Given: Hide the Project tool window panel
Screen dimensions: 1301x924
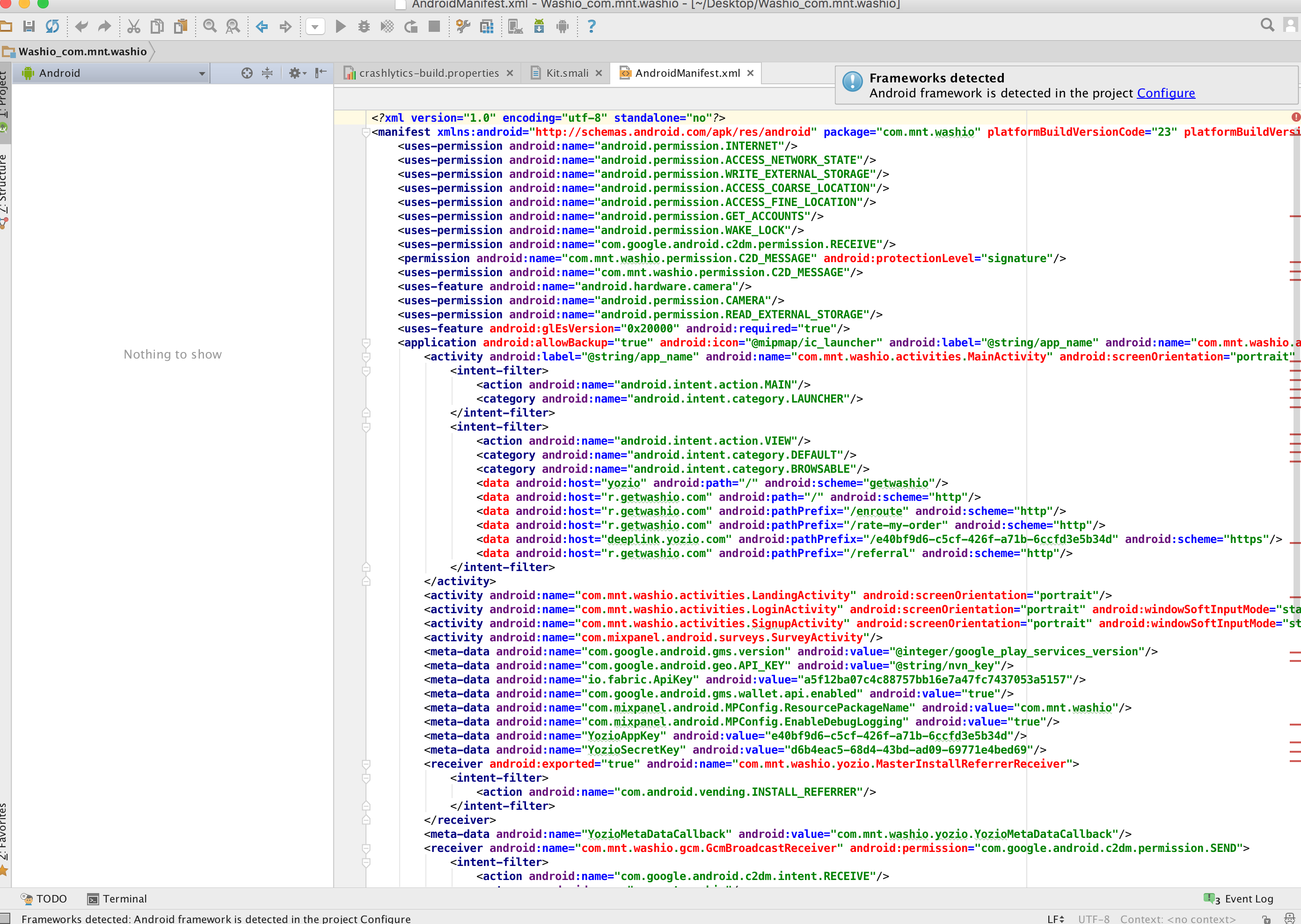Looking at the screenshot, I should click(x=321, y=73).
